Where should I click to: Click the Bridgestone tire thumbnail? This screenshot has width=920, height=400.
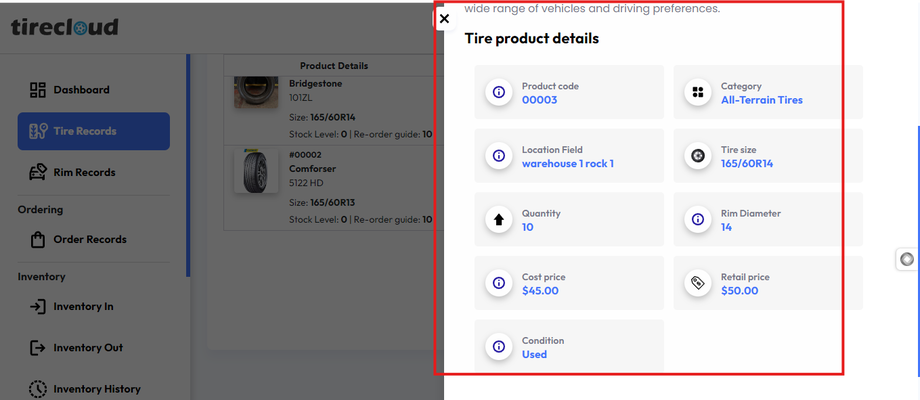tap(255, 92)
